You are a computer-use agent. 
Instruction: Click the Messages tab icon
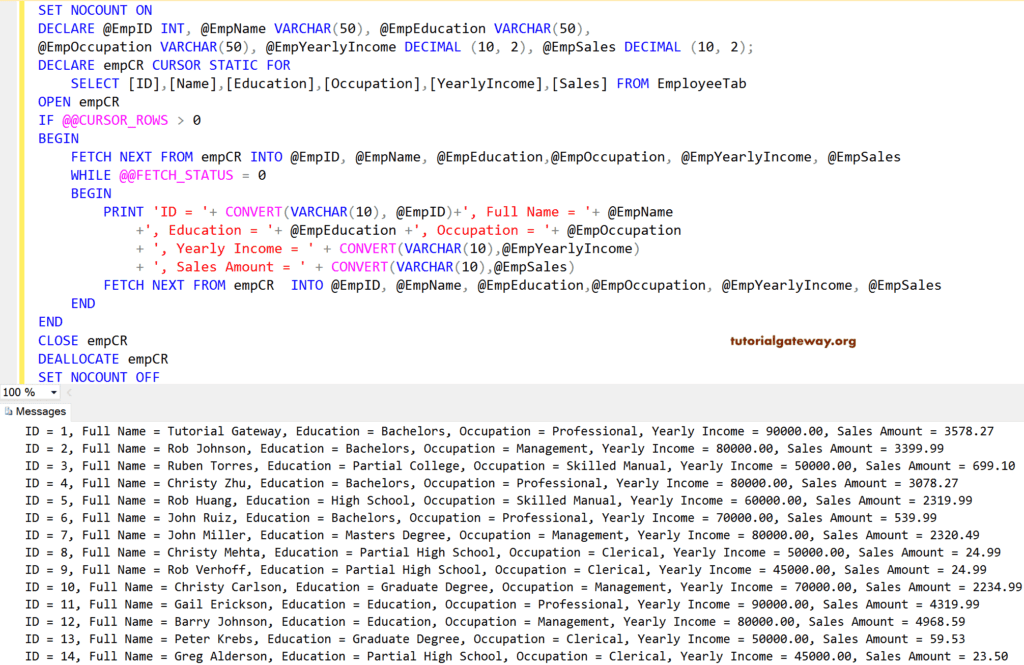tap(10, 411)
